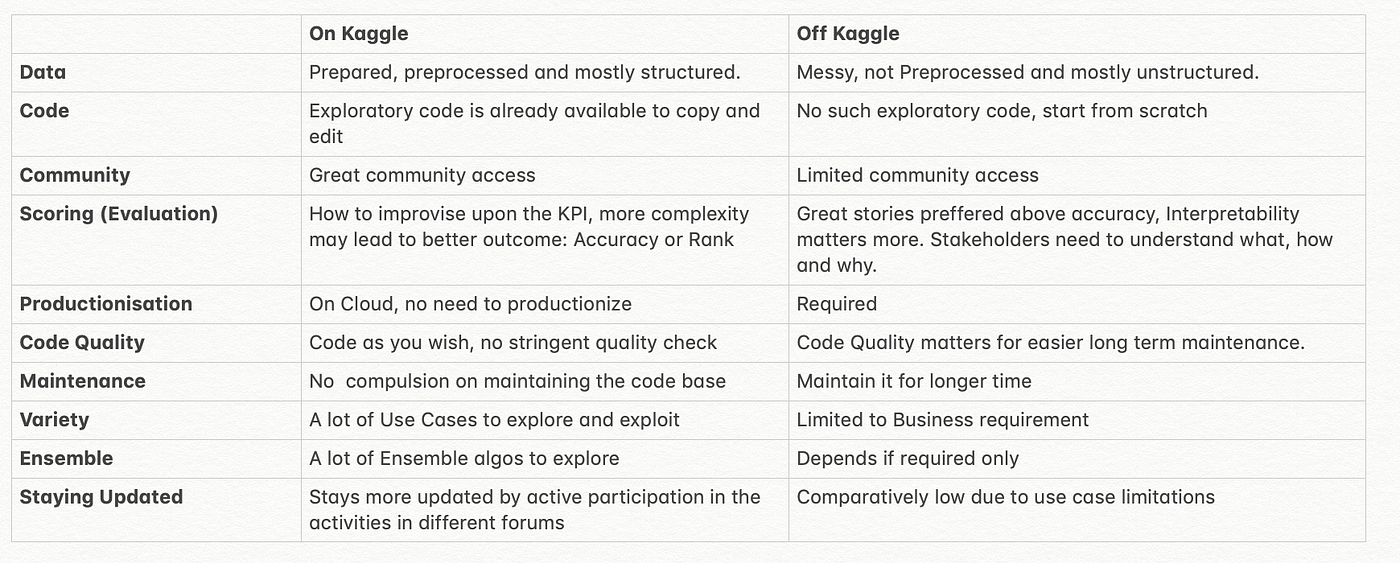Screen dimensions: 1400x563
Task: Click 'Limited to Business requirement' cell
Action: click(943, 420)
